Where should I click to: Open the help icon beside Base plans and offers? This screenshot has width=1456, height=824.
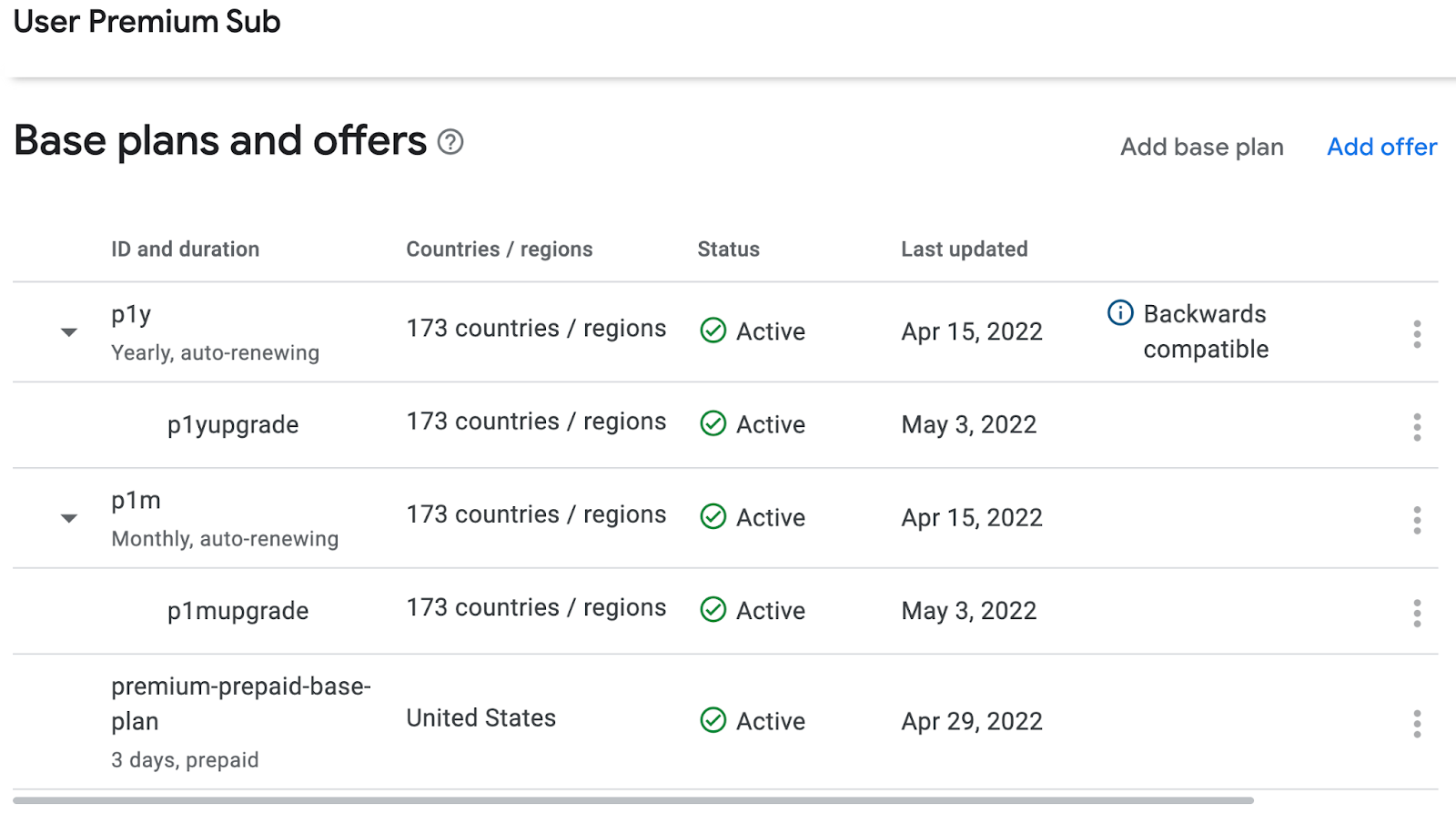[450, 142]
